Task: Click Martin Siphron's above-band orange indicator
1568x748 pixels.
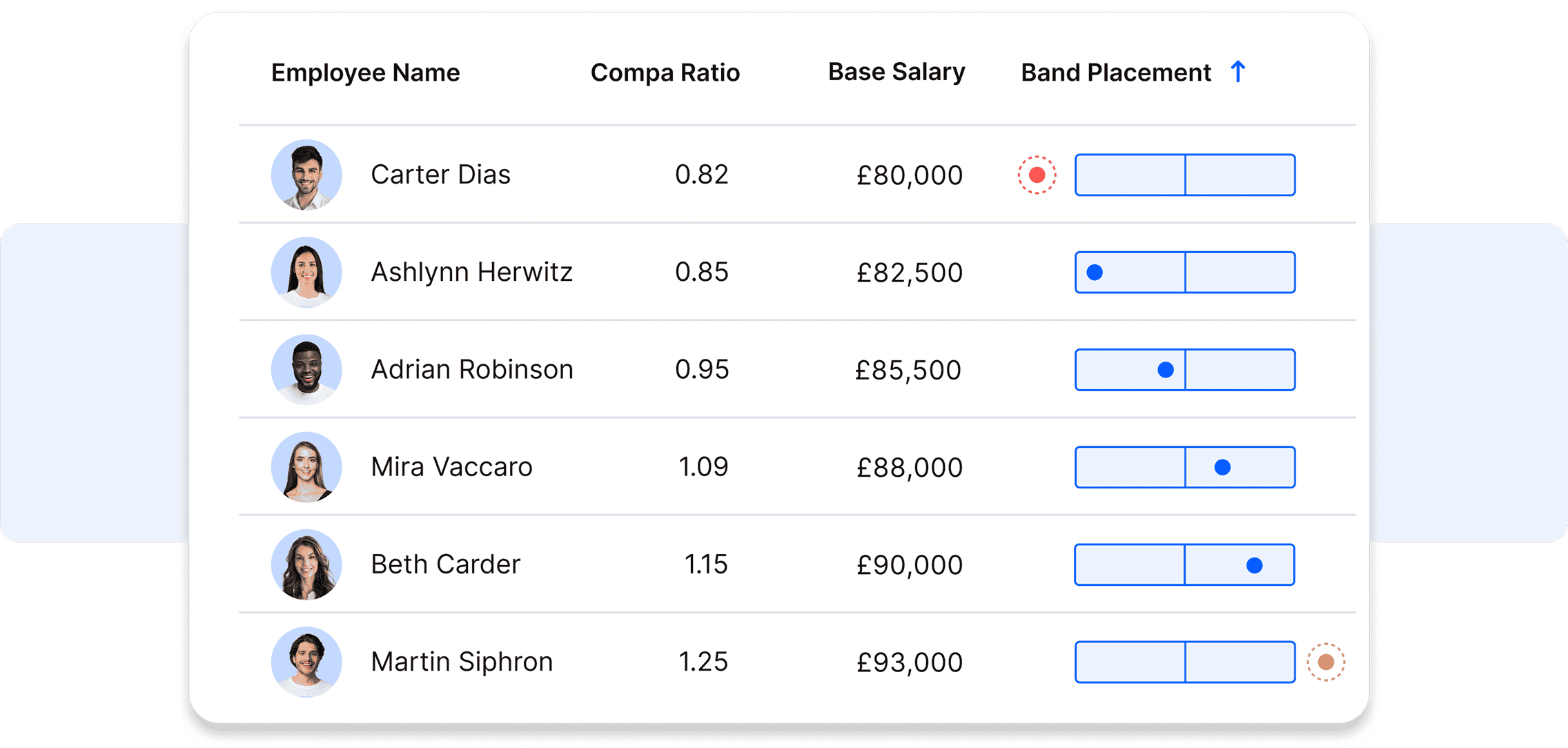Action: pos(1326,662)
